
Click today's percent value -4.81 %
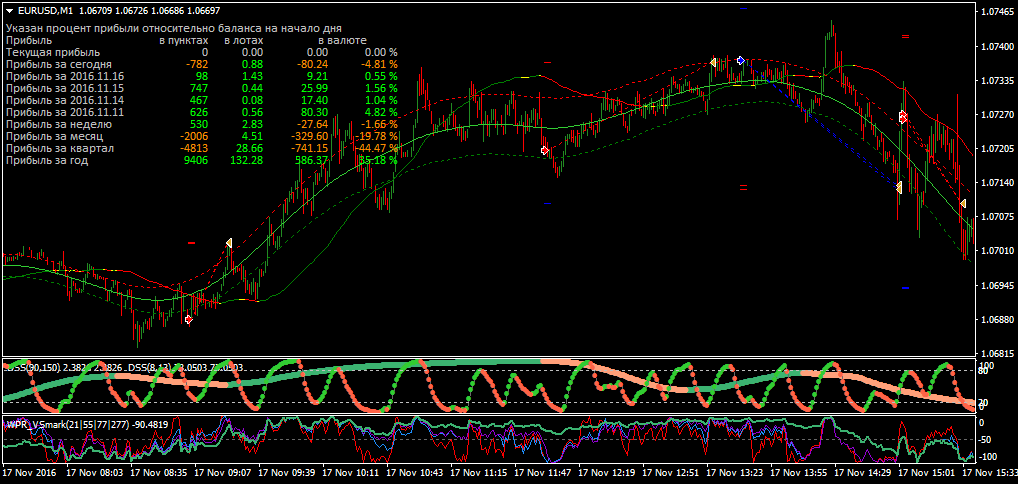[x=378, y=64]
